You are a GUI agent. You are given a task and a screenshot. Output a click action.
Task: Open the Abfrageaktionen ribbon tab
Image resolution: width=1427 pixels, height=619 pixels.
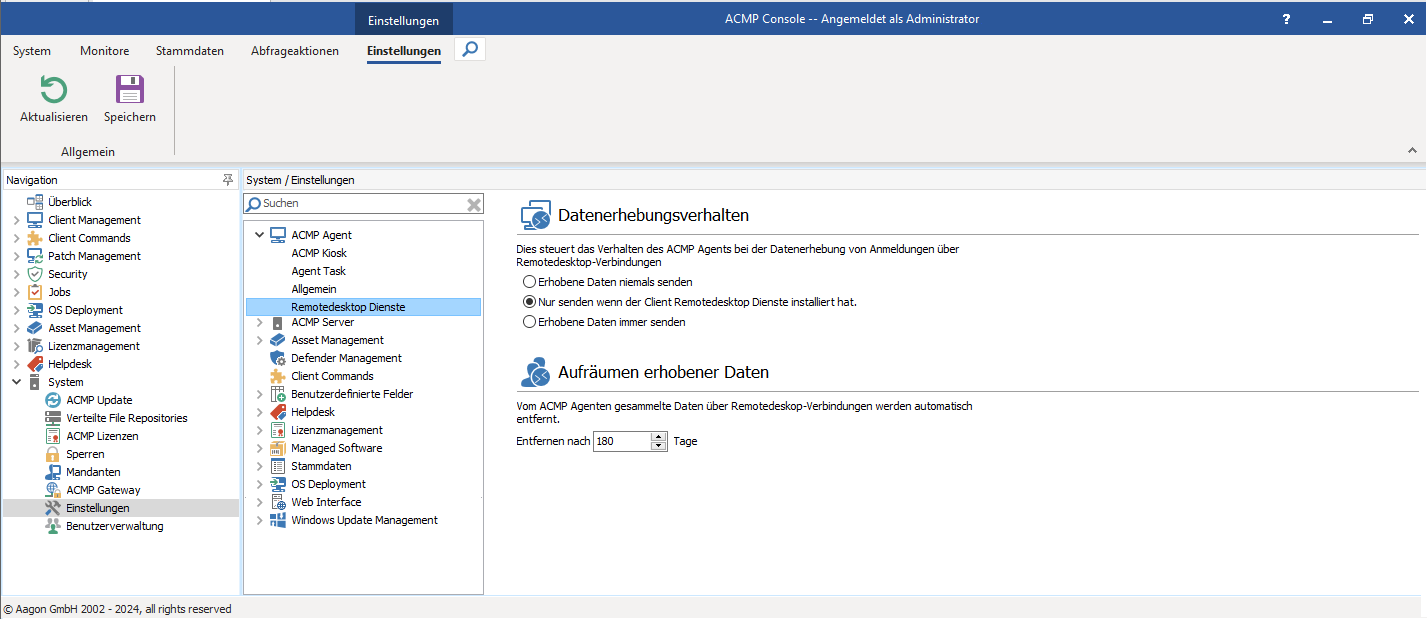pyautogui.click(x=294, y=51)
